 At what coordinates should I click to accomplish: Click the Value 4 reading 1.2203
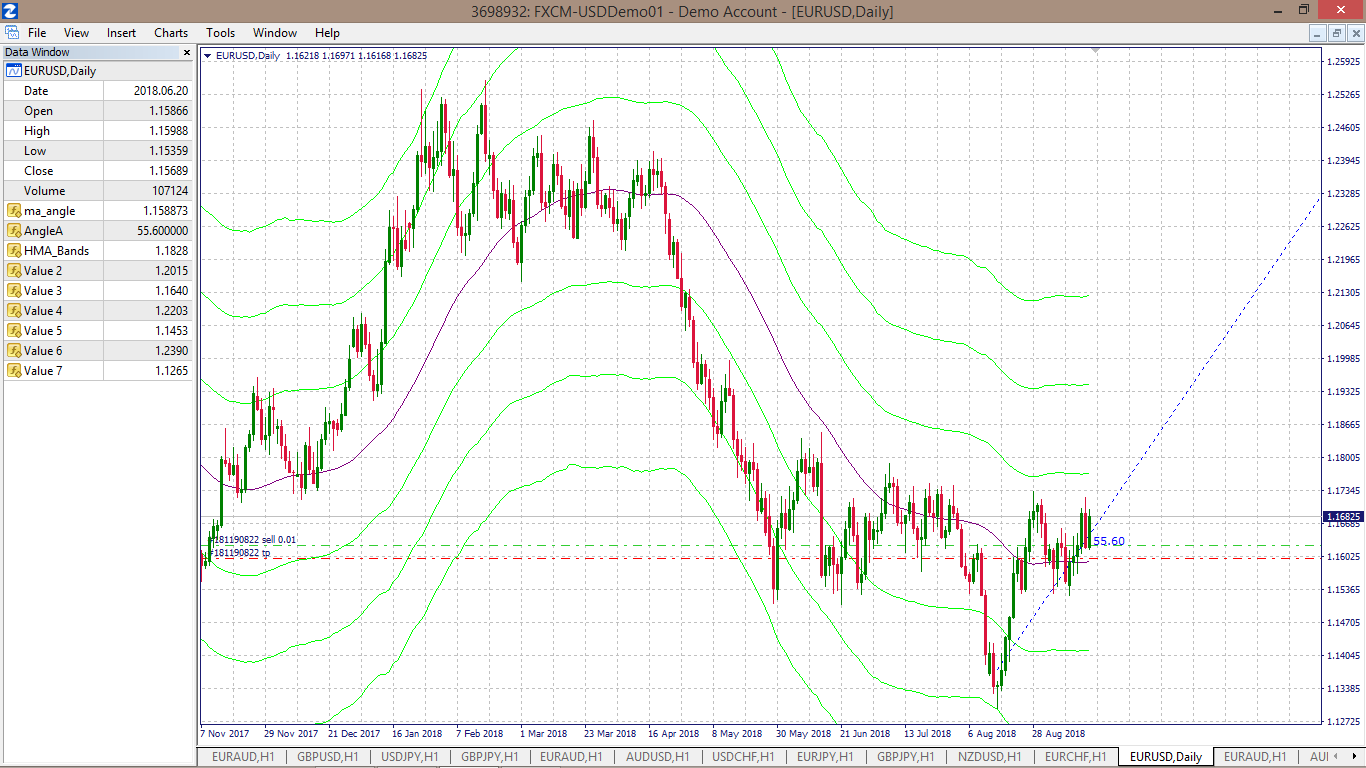point(171,311)
